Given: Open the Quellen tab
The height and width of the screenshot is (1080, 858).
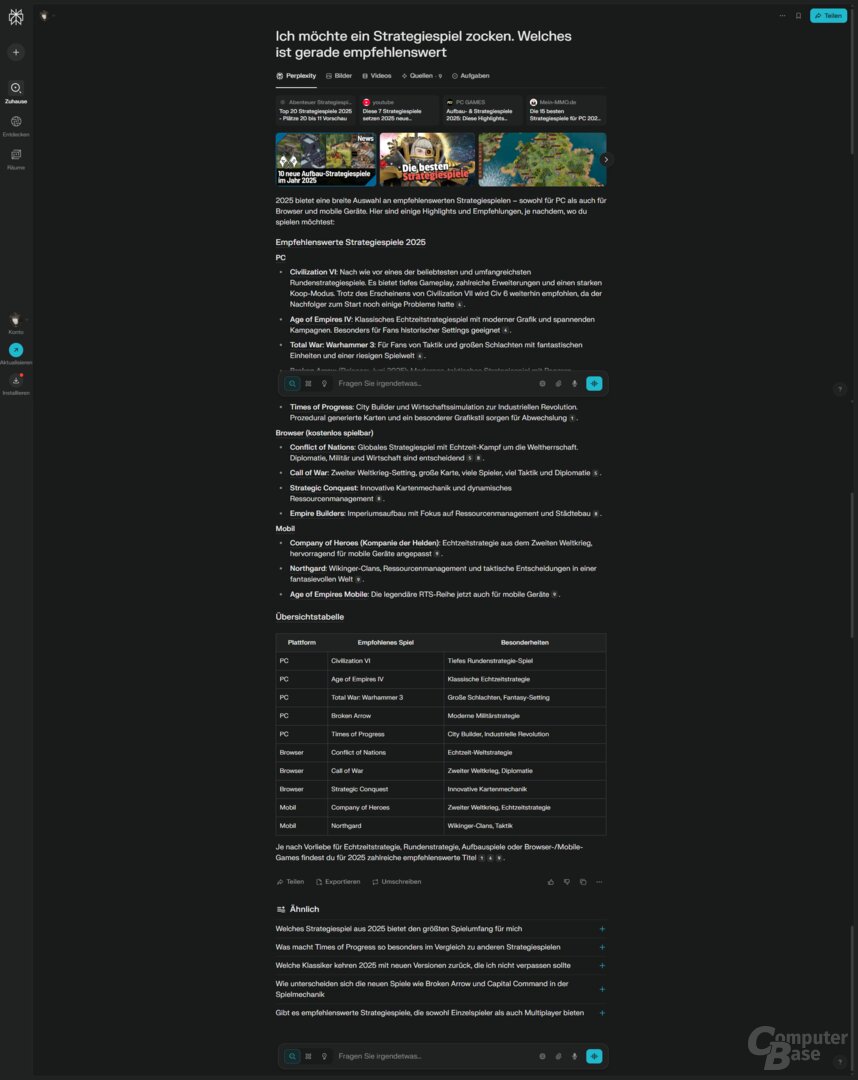Looking at the screenshot, I should click(421, 76).
